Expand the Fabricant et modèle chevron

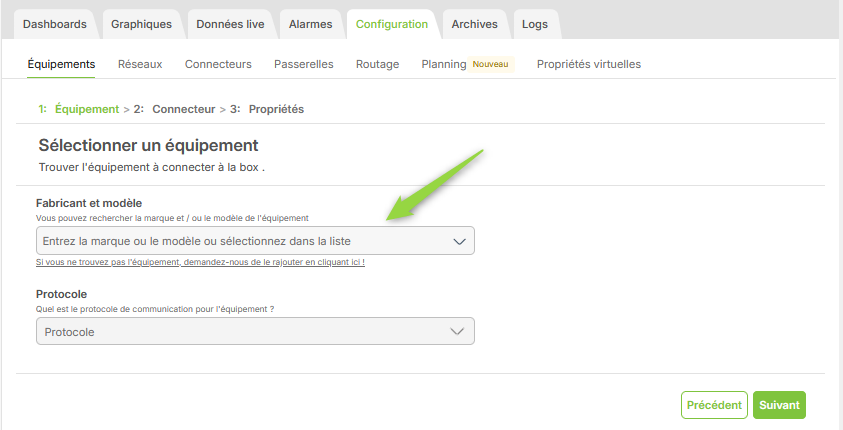(459, 241)
